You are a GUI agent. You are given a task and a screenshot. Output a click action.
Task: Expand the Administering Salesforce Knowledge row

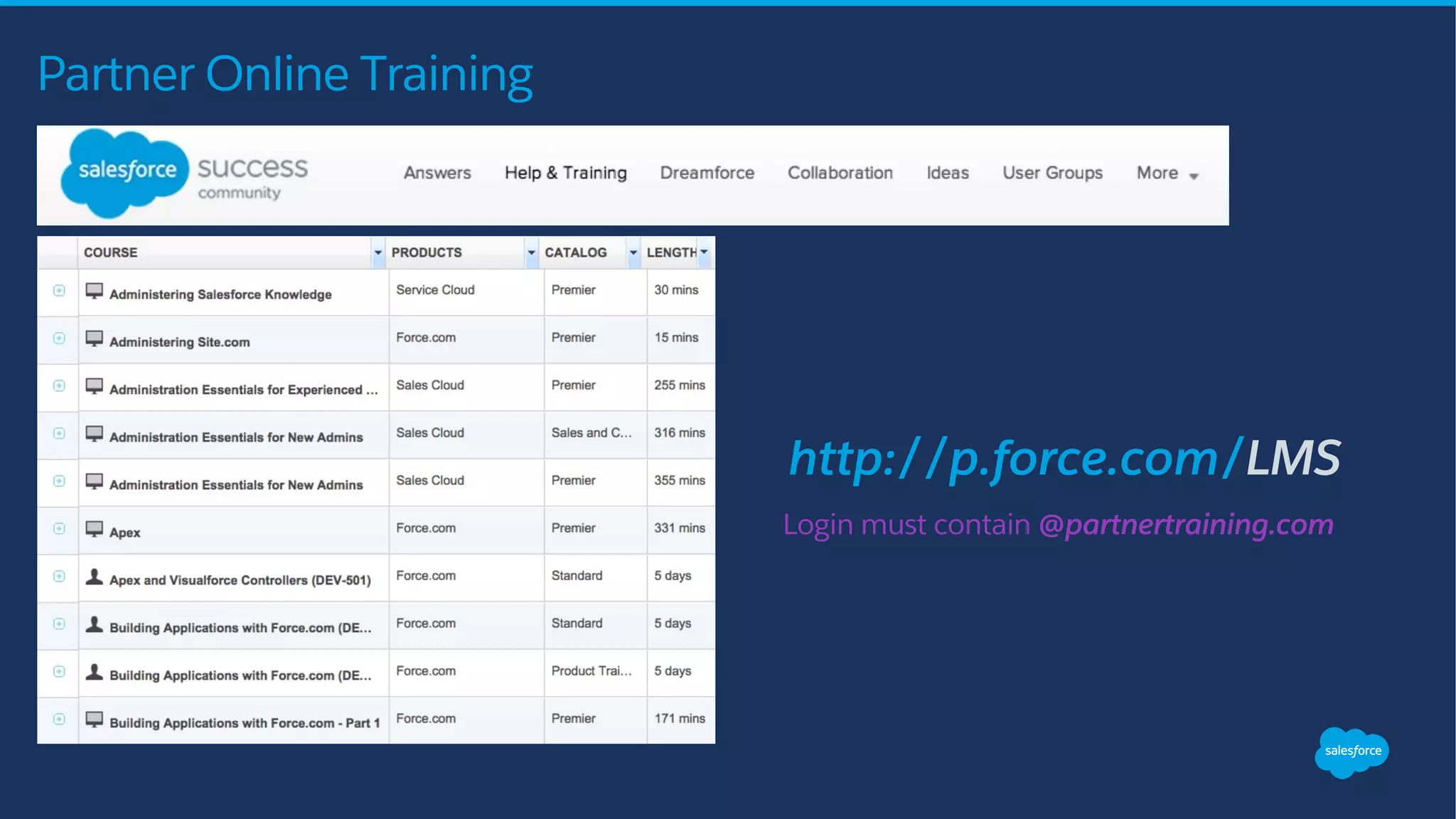point(59,291)
